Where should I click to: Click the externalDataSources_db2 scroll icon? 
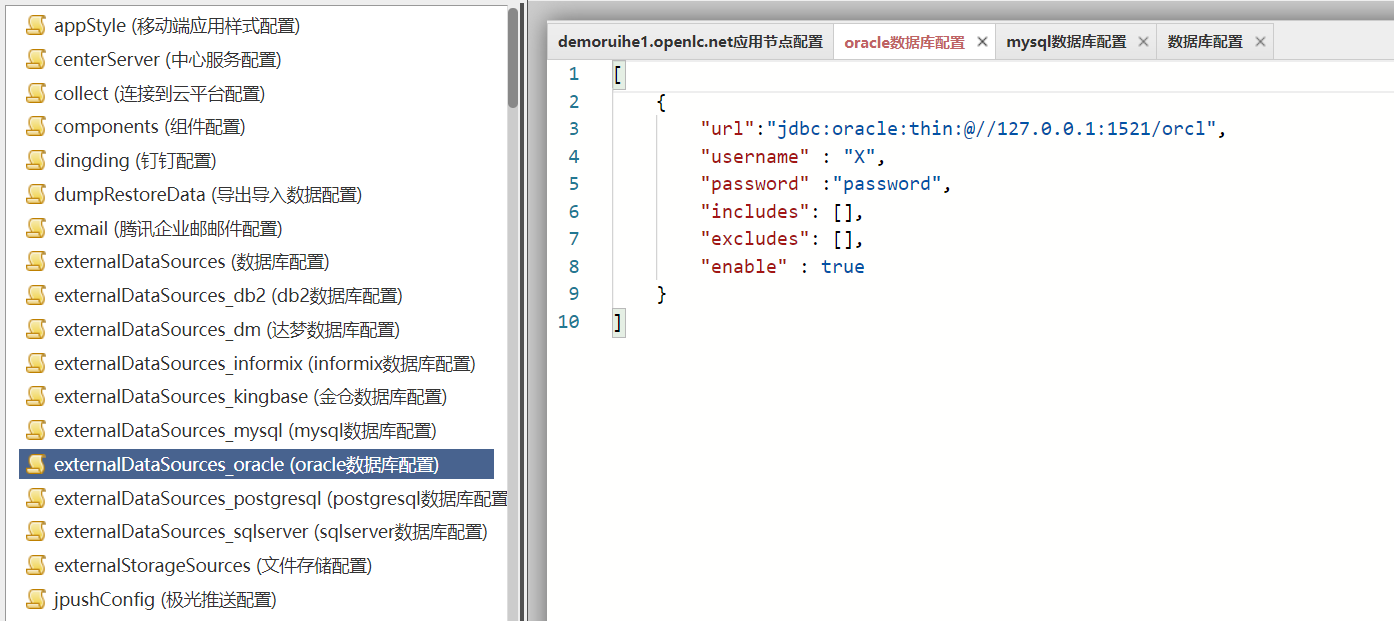[x=36, y=296]
